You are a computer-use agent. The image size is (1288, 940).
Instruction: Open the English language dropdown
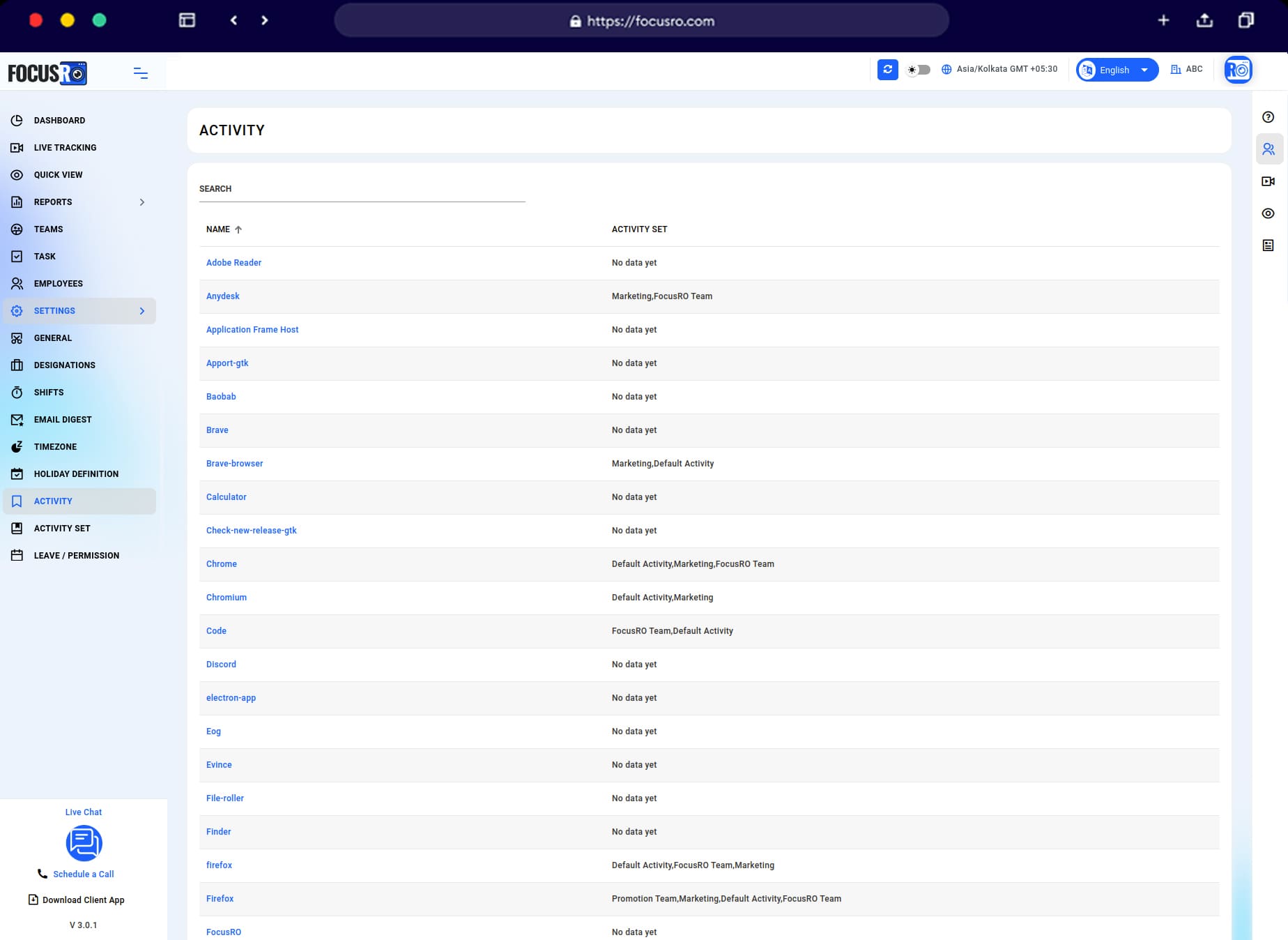tap(1115, 70)
